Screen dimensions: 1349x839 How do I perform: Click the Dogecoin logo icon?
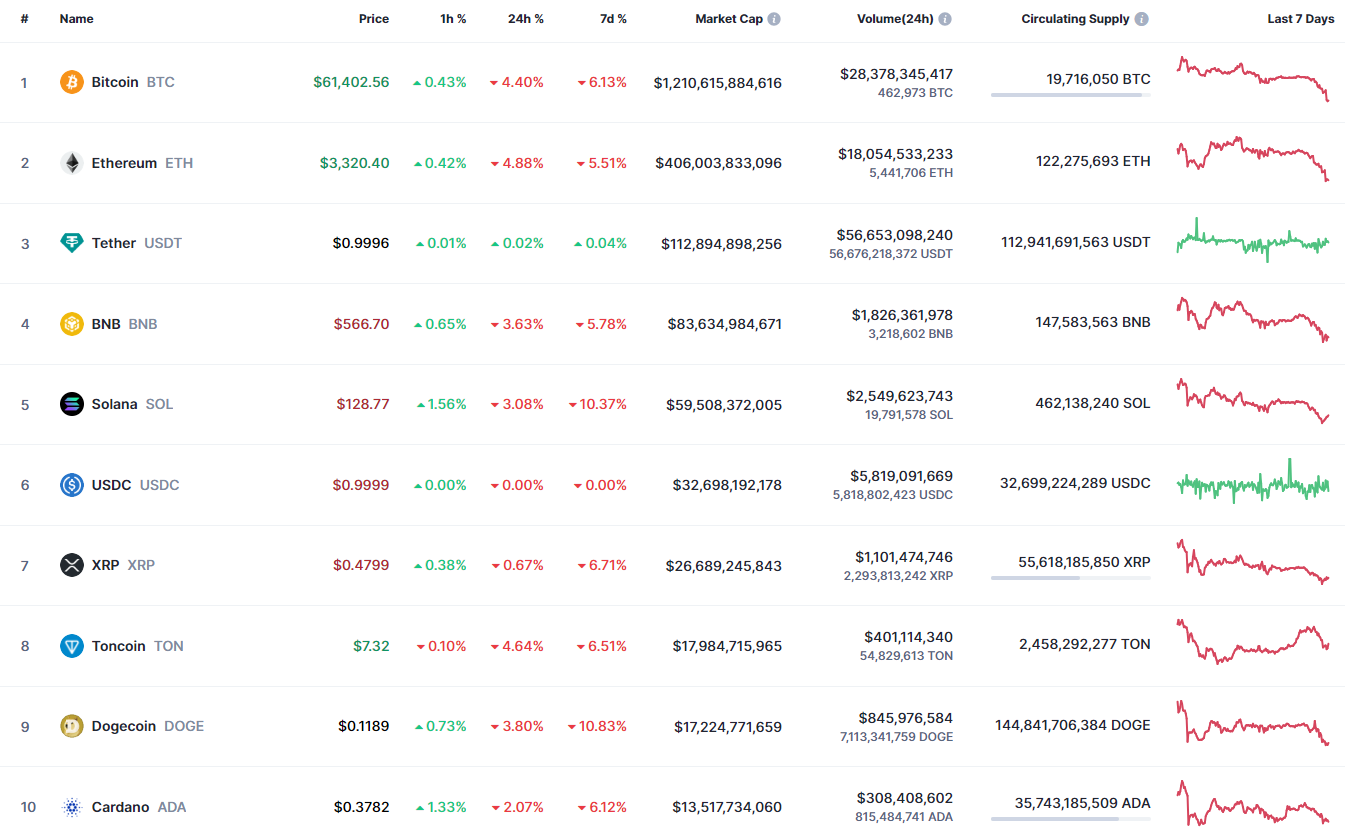[x=71, y=726]
